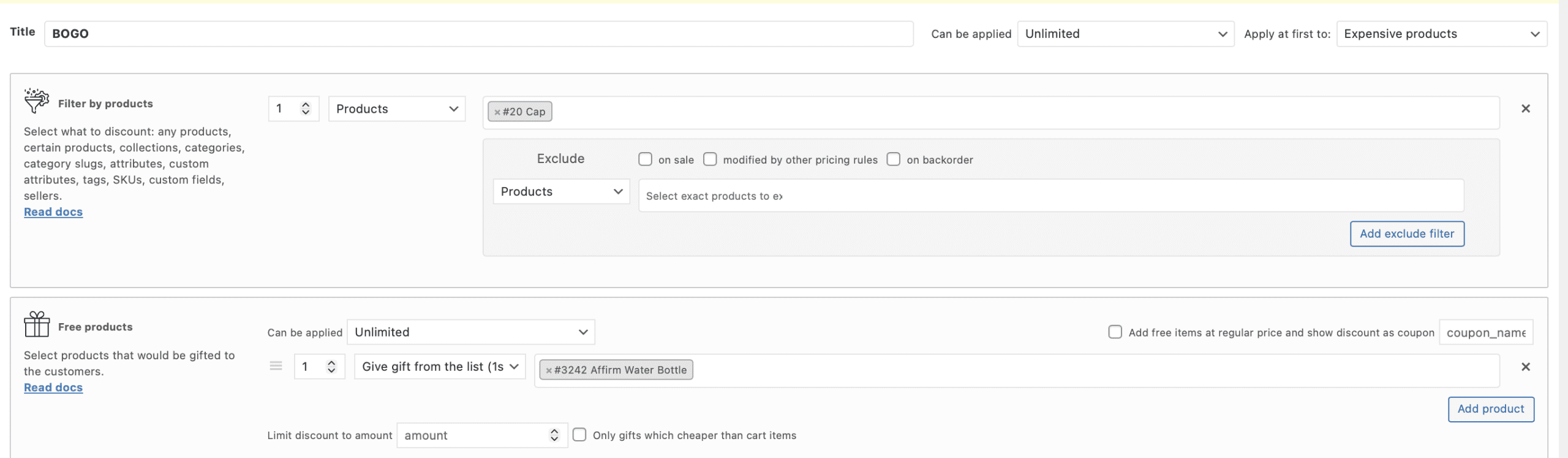1568x458 pixels.
Task: Open the Exclude Products type dropdown
Action: [561, 191]
